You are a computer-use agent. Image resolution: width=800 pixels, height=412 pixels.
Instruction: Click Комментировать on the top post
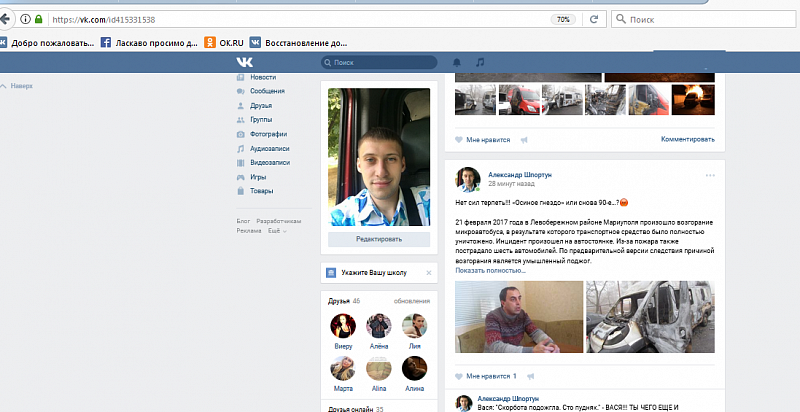(688, 139)
